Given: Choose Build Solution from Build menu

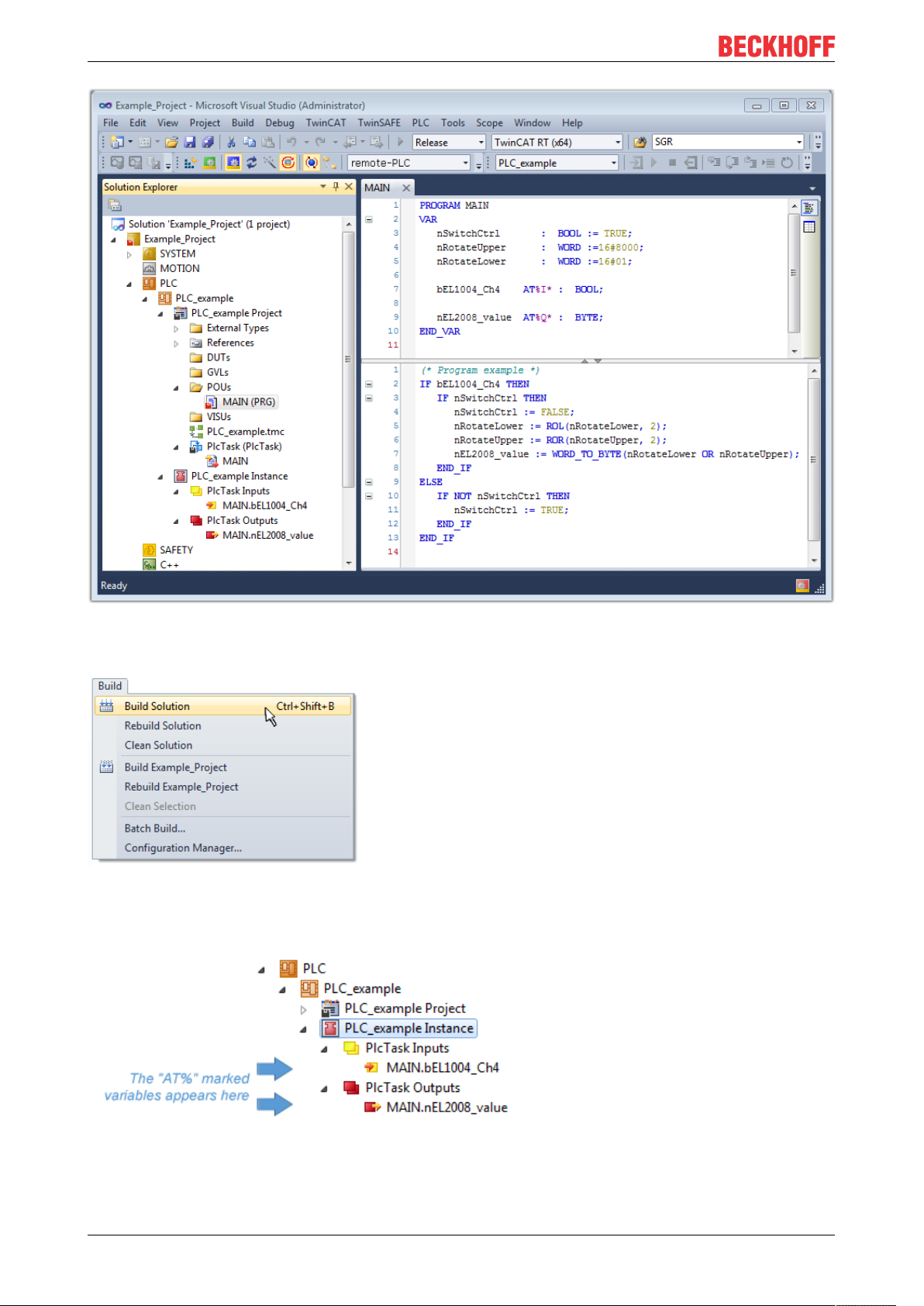Looking at the screenshot, I should tap(222, 706).
